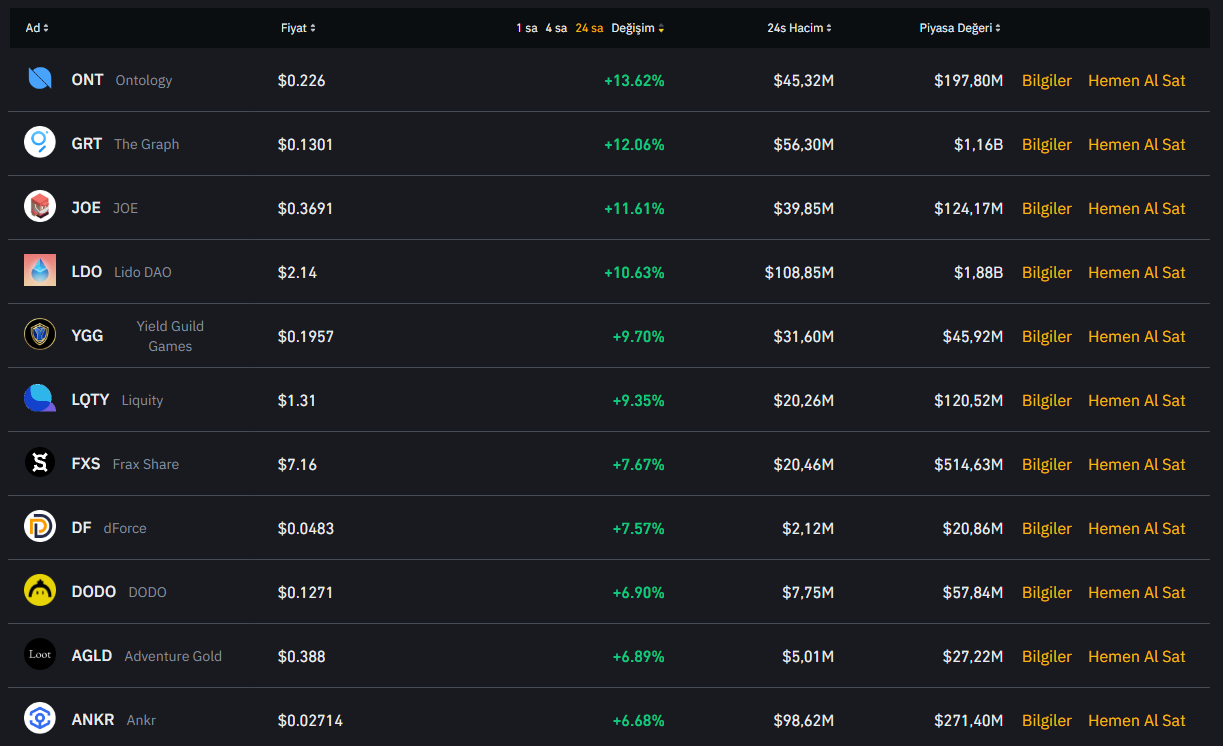Click the Ontology ONT coin icon
Viewport: 1223px width, 746px height.
point(40,79)
